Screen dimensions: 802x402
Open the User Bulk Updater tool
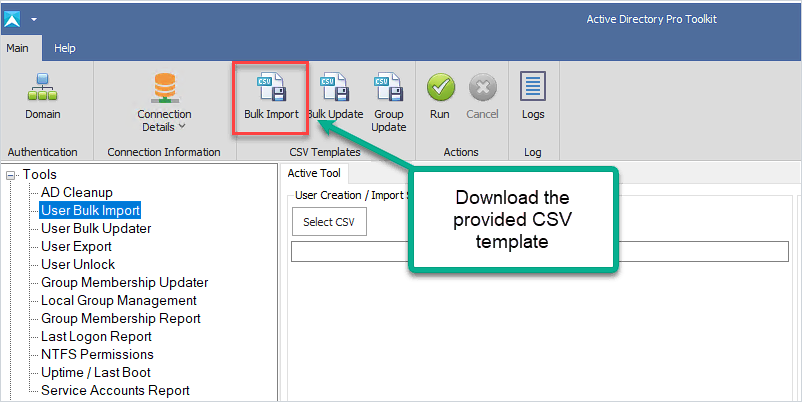click(x=96, y=229)
